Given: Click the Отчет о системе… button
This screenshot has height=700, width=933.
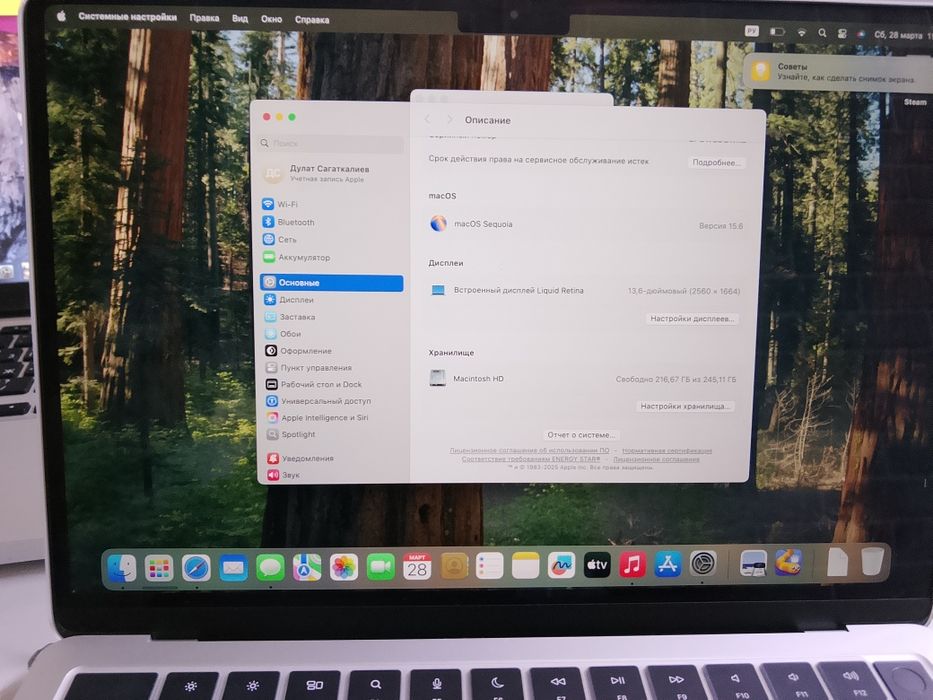Looking at the screenshot, I should [x=581, y=435].
